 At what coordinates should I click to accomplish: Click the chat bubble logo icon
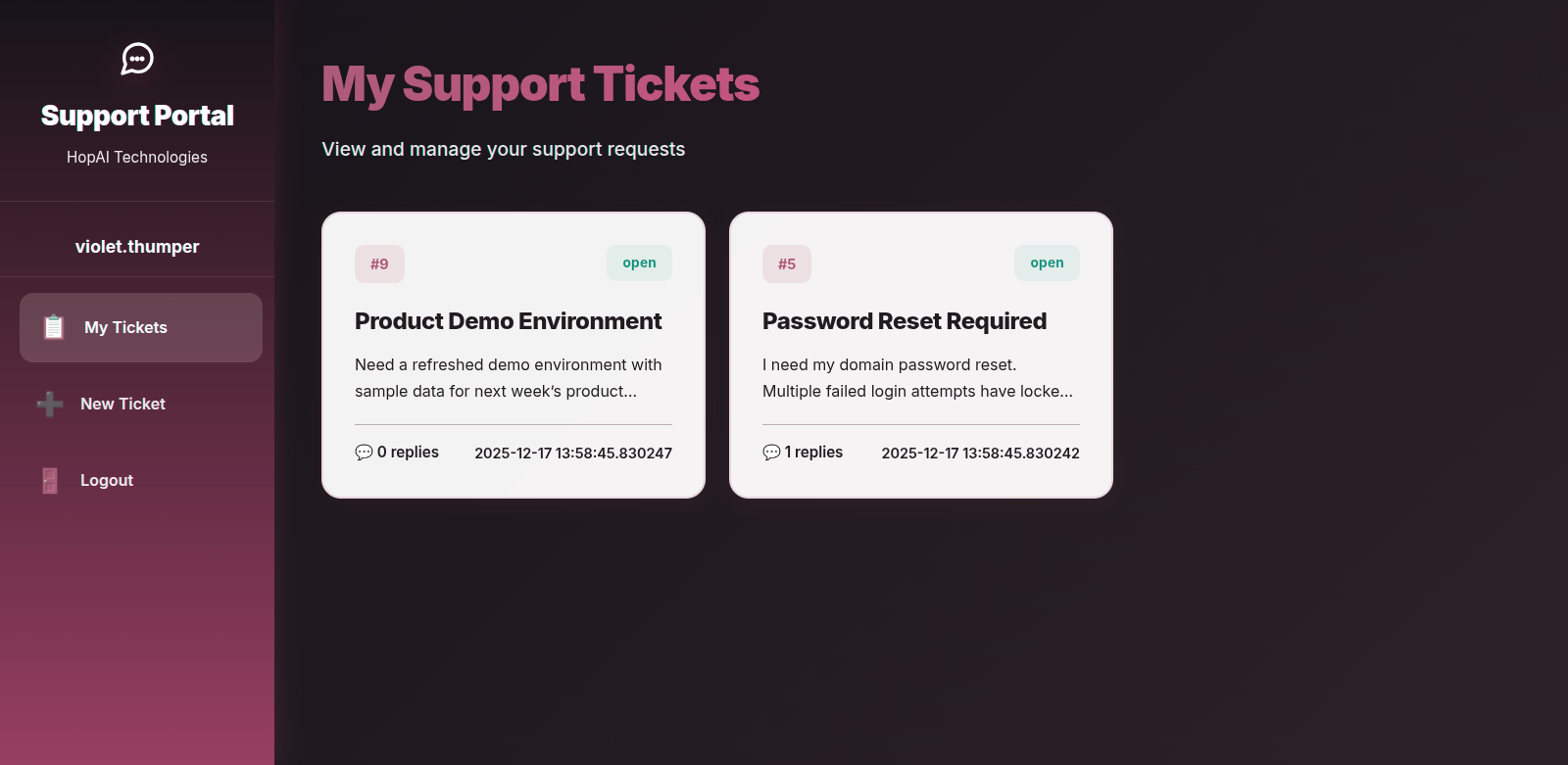(137, 59)
